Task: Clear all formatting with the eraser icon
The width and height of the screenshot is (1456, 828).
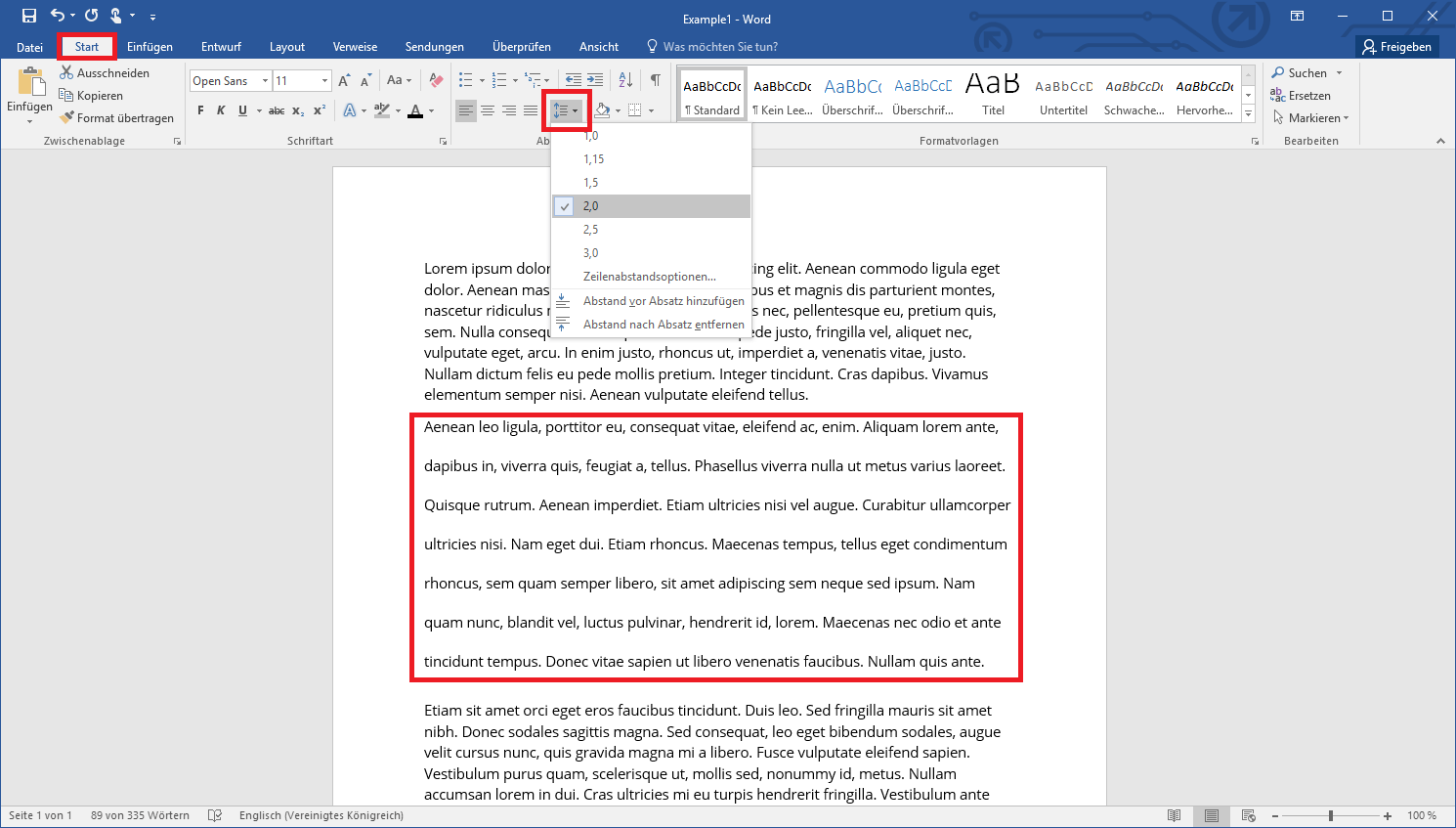Action: (436, 81)
